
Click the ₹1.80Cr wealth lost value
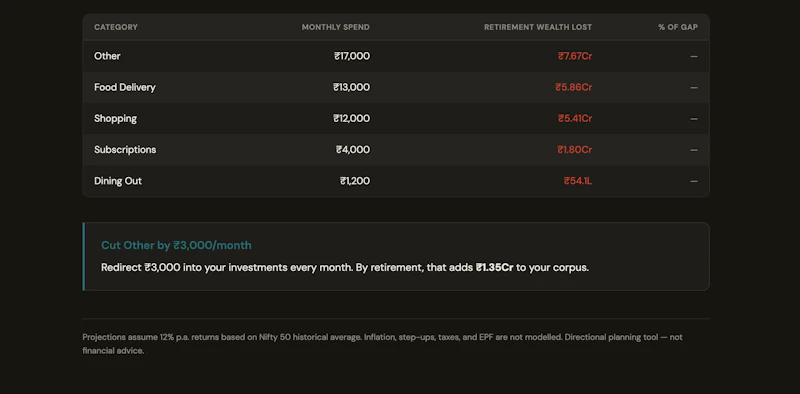pyautogui.click(x=574, y=150)
